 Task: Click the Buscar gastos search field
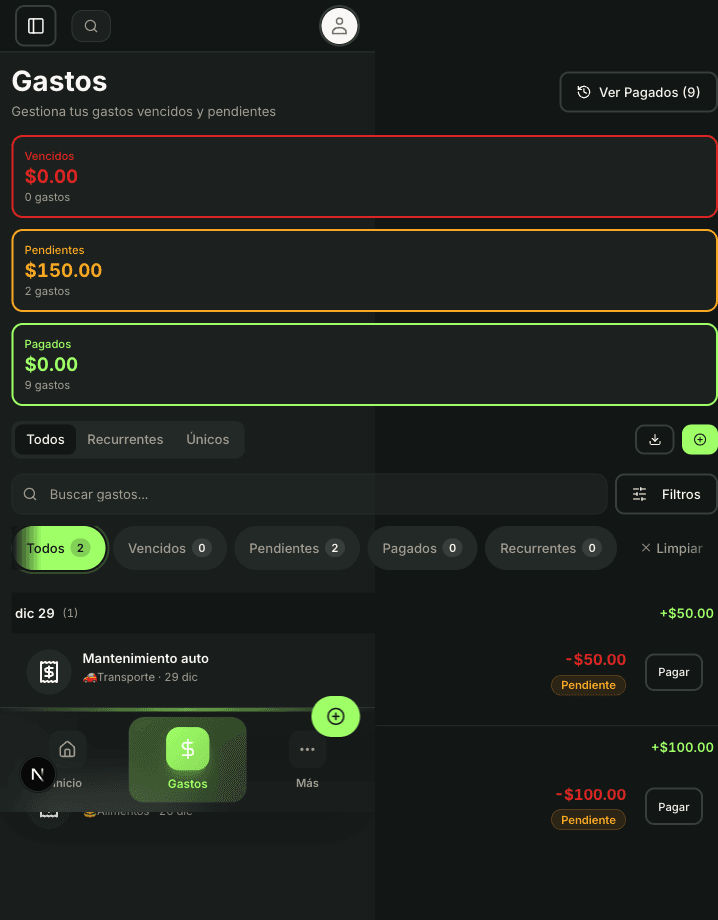coord(300,493)
